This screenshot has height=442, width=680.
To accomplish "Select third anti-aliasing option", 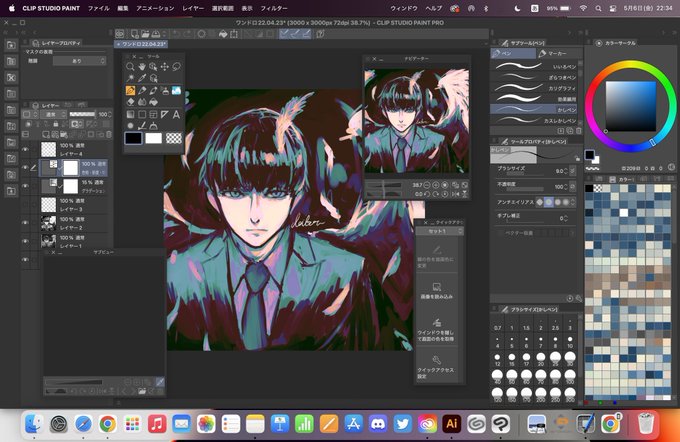I will tap(558, 202).
